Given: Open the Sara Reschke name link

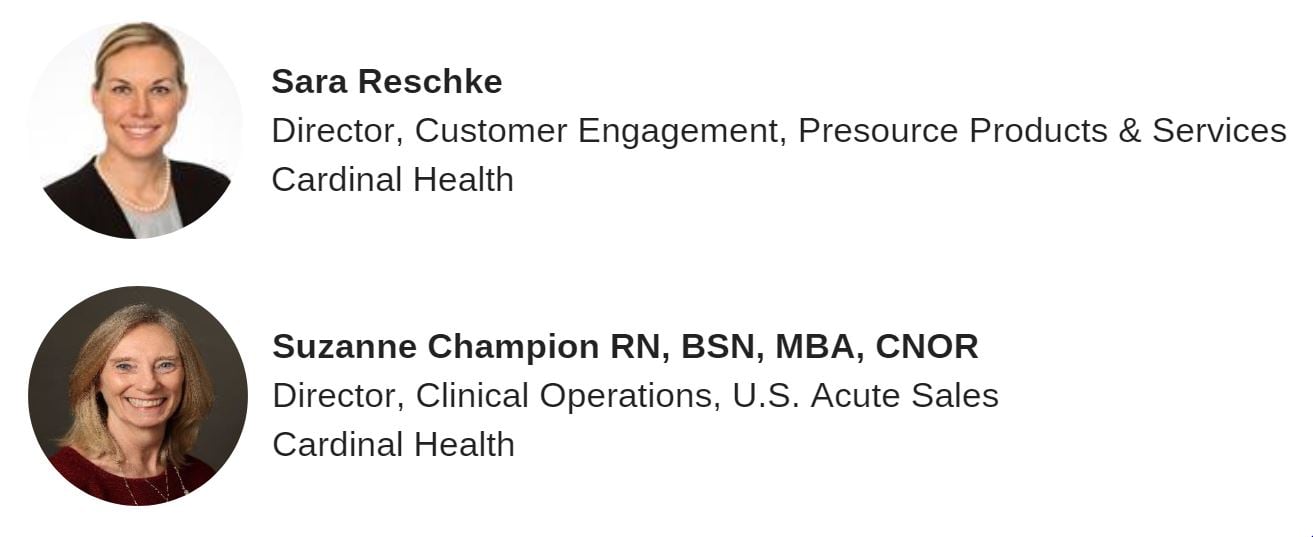Looking at the screenshot, I should tap(386, 82).
